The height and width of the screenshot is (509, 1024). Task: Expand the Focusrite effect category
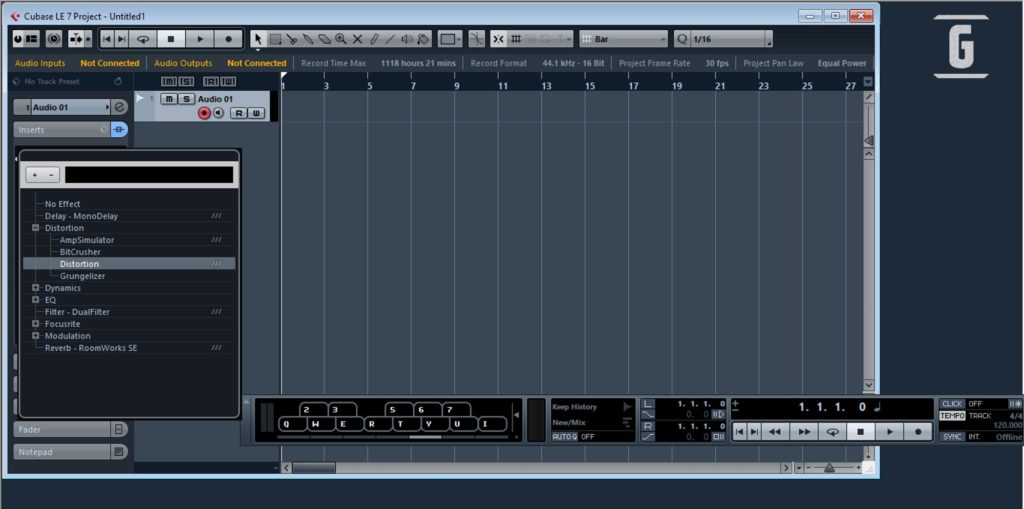click(x=35, y=324)
